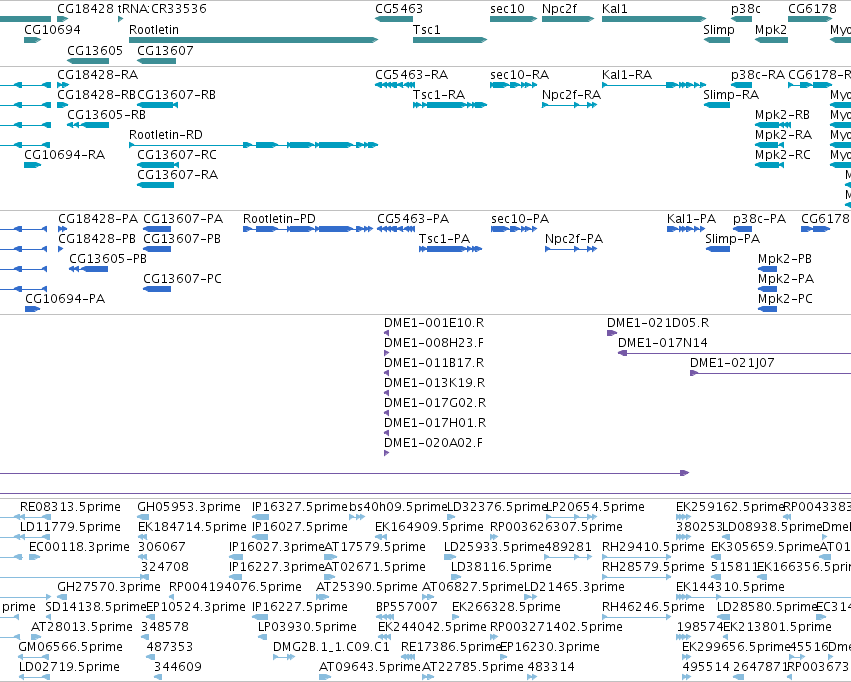Click the DME1-020A02.F marker arrow

[x=386, y=454]
